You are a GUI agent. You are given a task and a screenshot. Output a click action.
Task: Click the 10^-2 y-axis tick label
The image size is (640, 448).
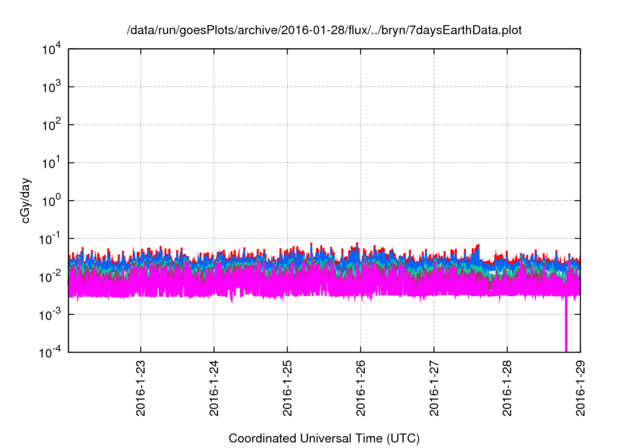[x=50, y=277]
